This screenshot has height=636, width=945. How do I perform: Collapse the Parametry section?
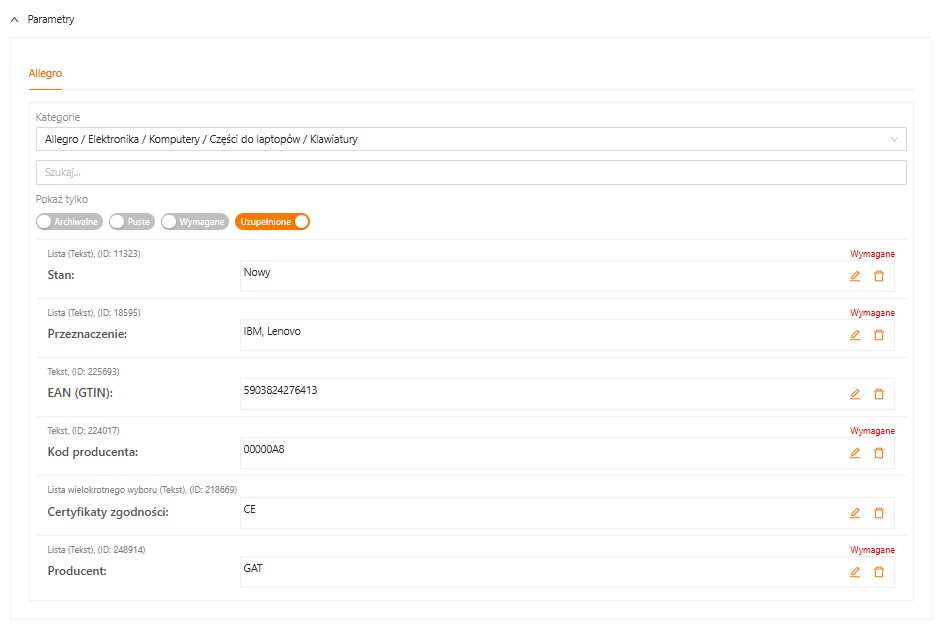(15, 19)
